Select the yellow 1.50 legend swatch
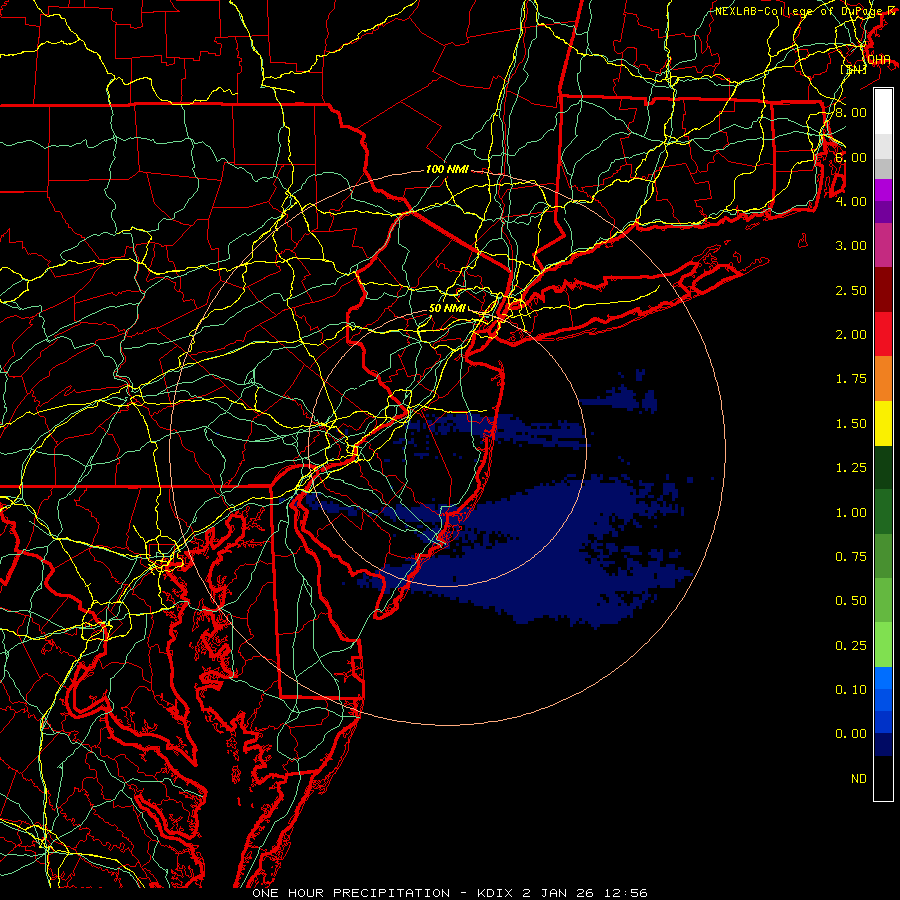The image size is (900, 900). [883, 423]
